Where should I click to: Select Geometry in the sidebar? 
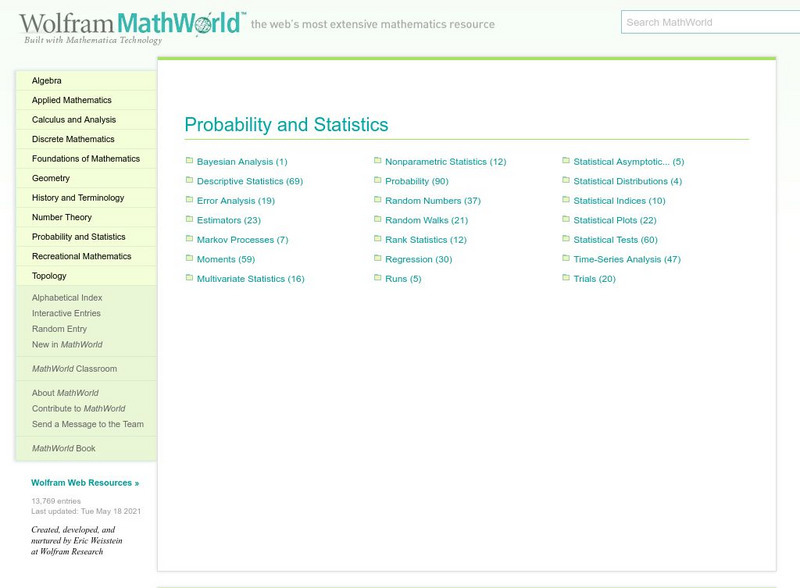(x=86, y=178)
